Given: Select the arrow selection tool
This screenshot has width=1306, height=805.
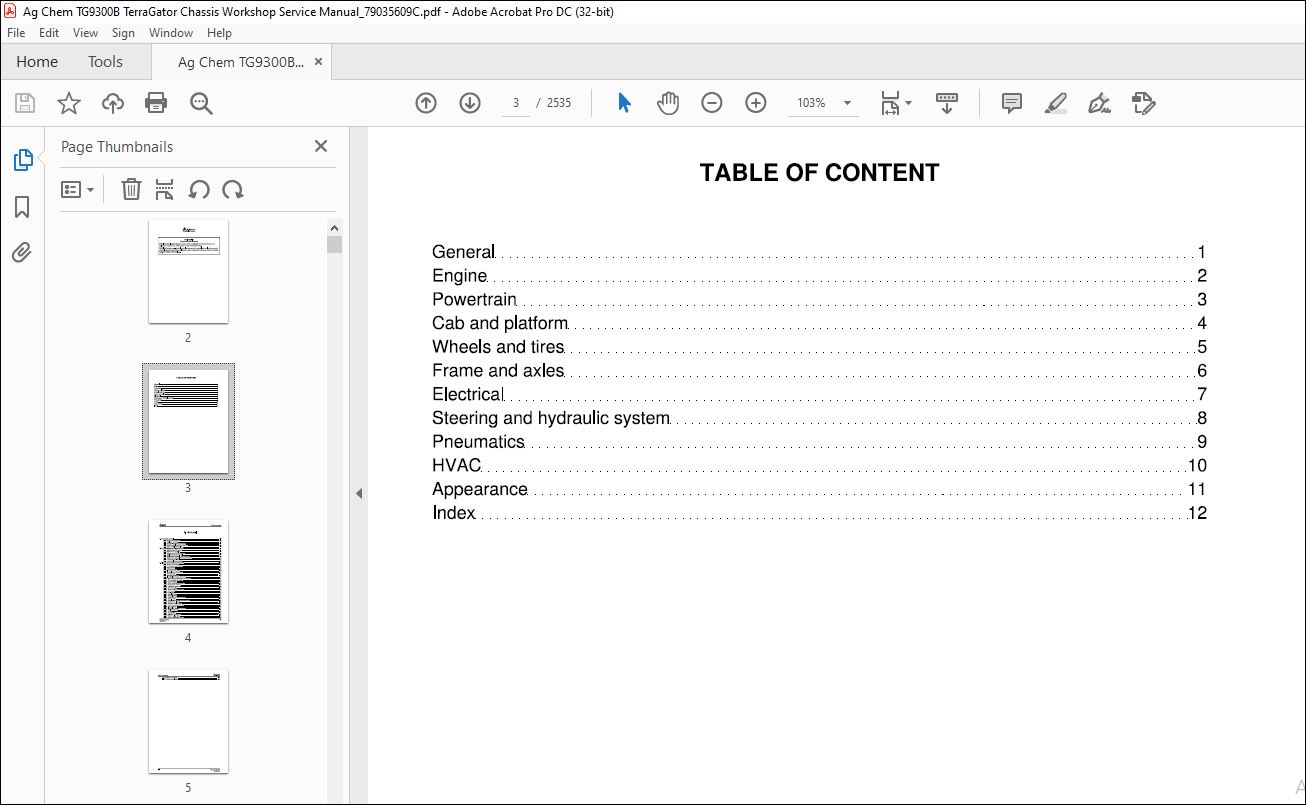Looking at the screenshot, I should [x=624, y=103].
